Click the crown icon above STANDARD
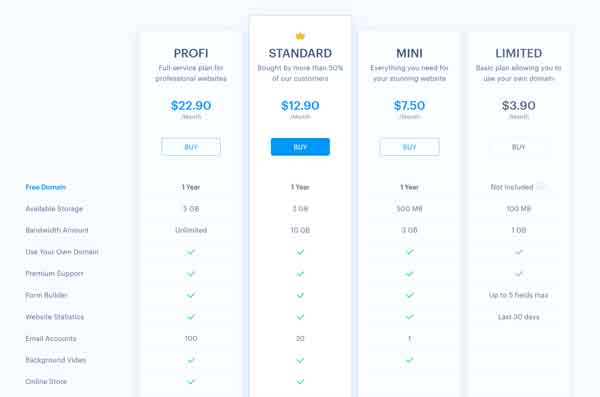The image size is (600, 397). (x=300, y=36)
